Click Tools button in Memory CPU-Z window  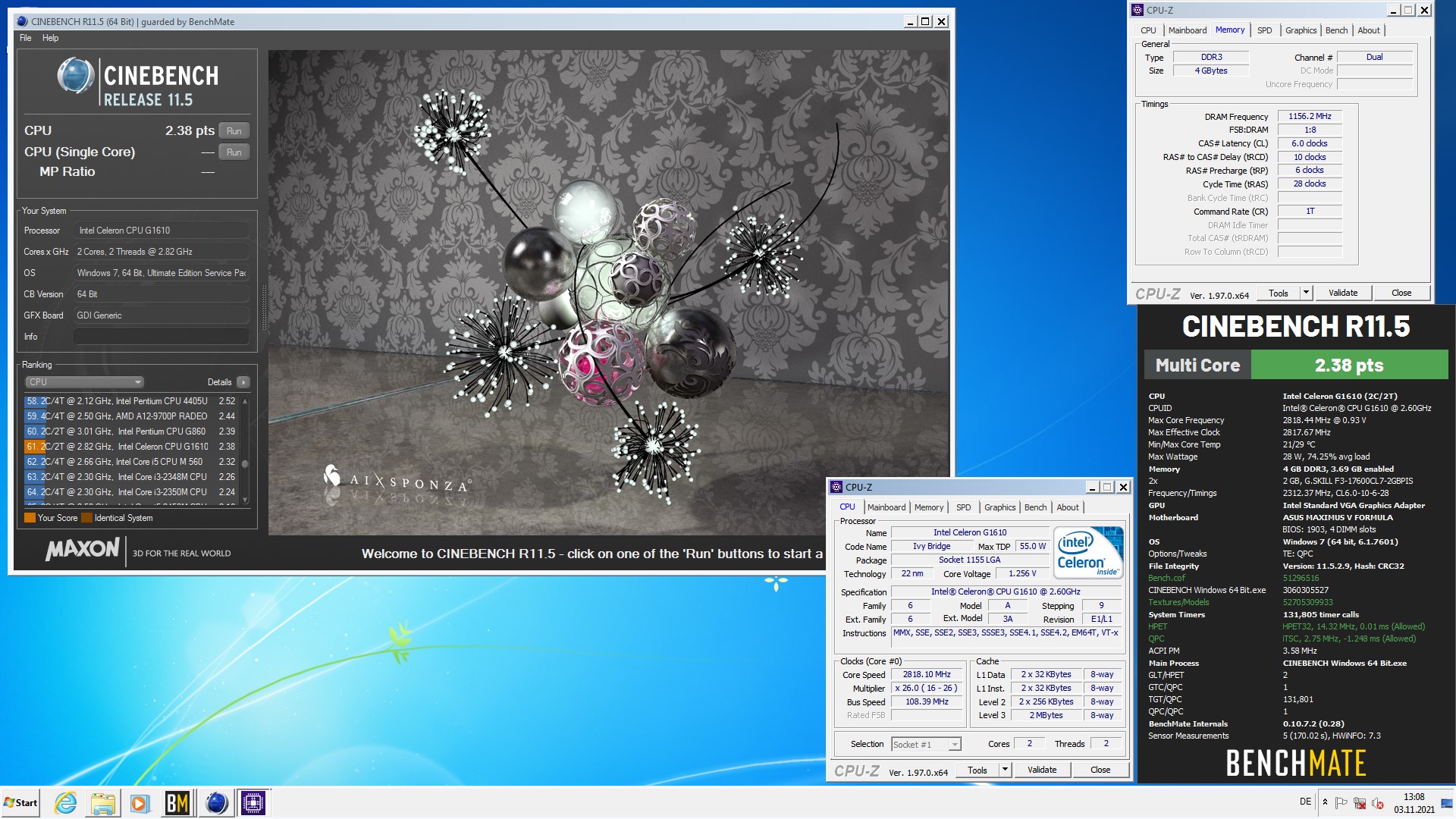[1279, 293]
